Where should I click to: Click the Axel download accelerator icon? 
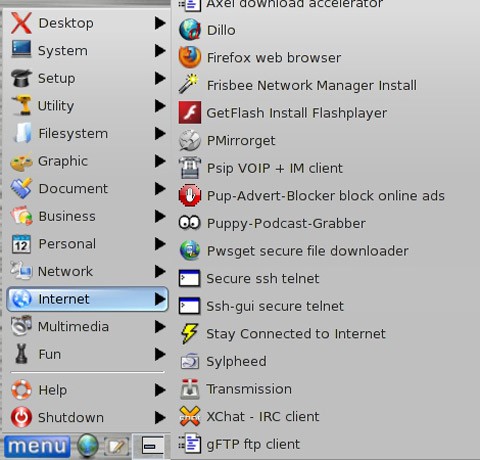[x=190, y=5]
